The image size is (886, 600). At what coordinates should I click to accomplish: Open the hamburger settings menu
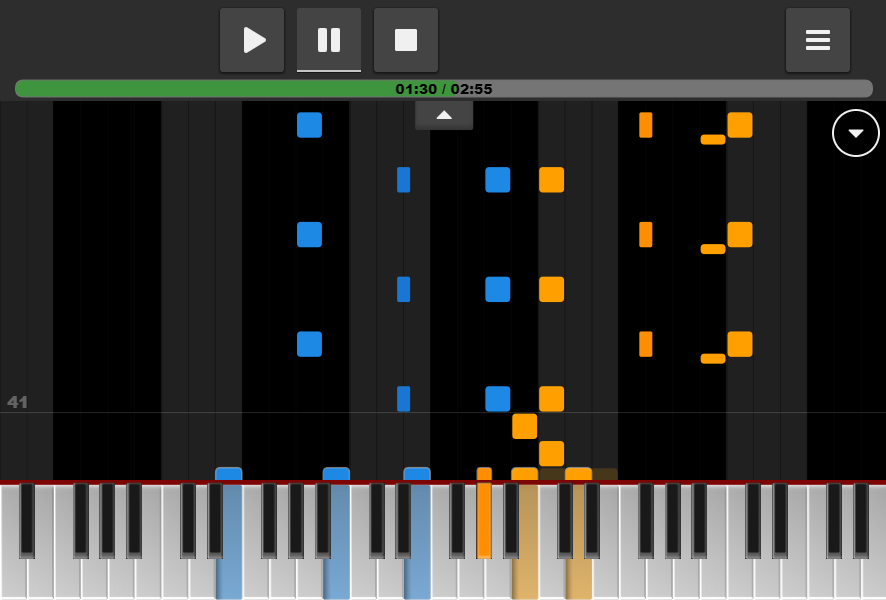(x=818, y=40)
